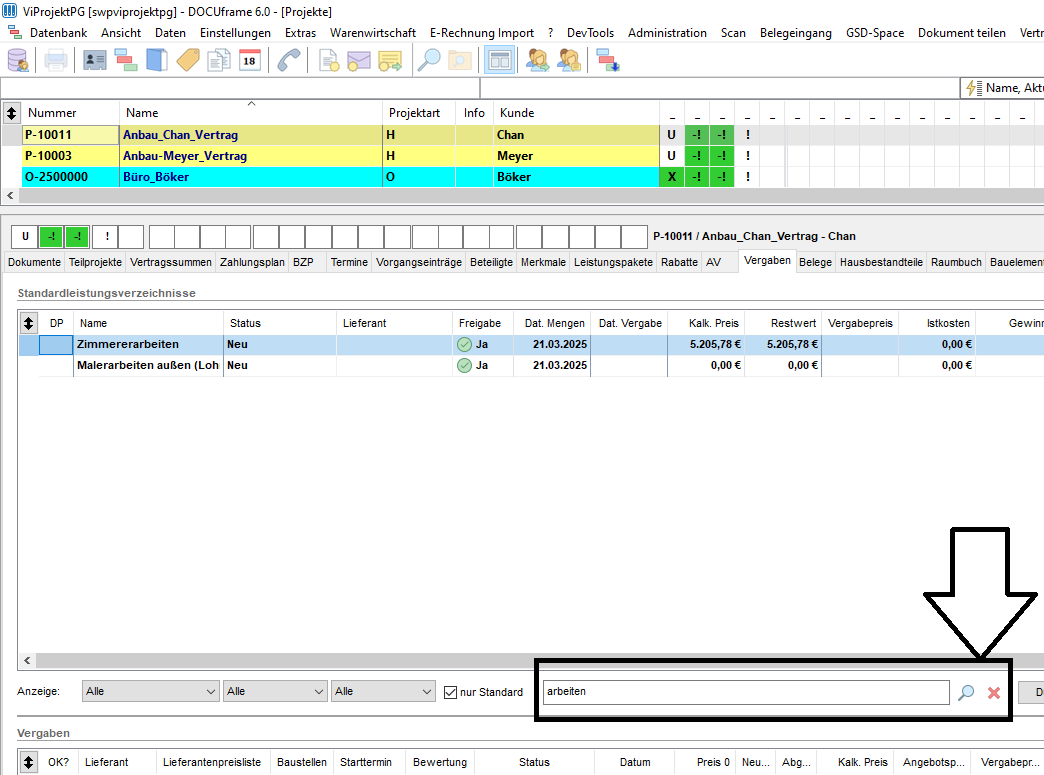Select the Malerarbeiten außen row
This screenshot has width=1044, height=775.
click(531, 366)
